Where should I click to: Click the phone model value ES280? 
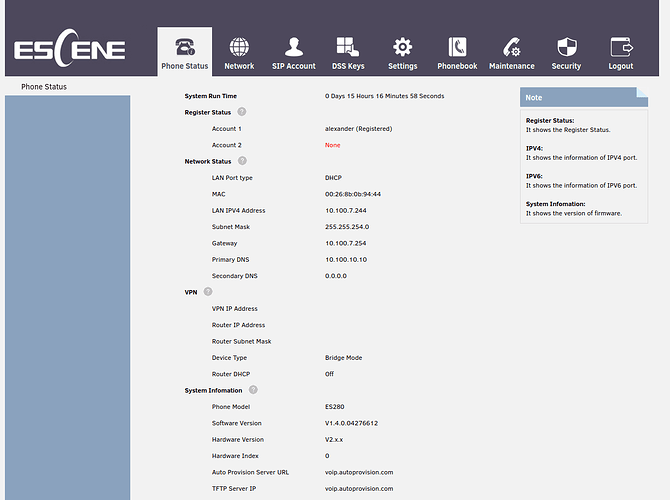(335, 407)
